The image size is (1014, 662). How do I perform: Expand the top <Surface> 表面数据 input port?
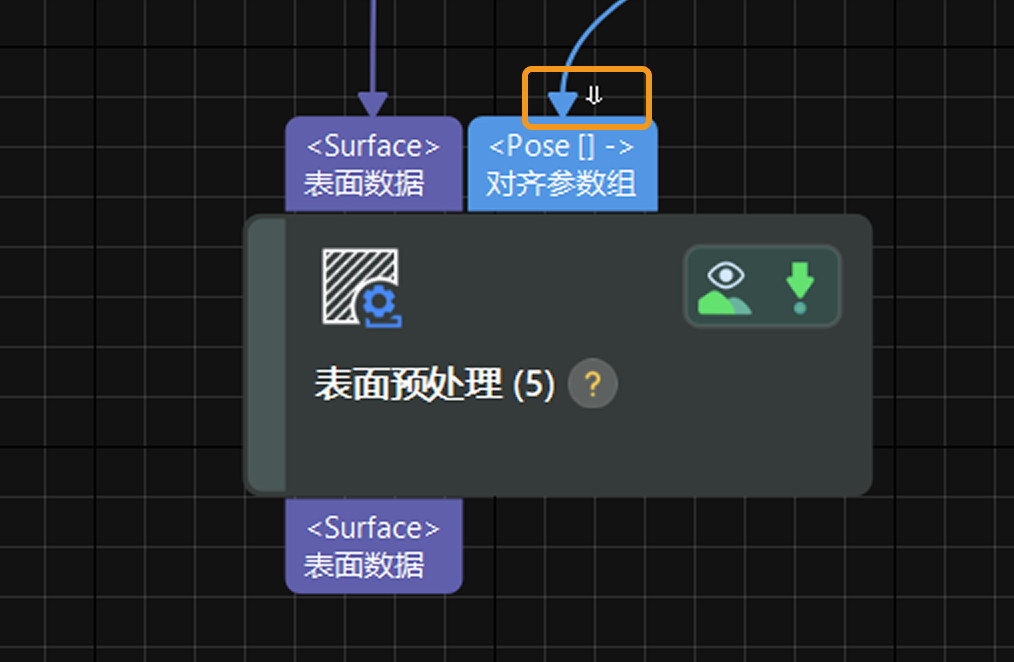tap(374, 163)
